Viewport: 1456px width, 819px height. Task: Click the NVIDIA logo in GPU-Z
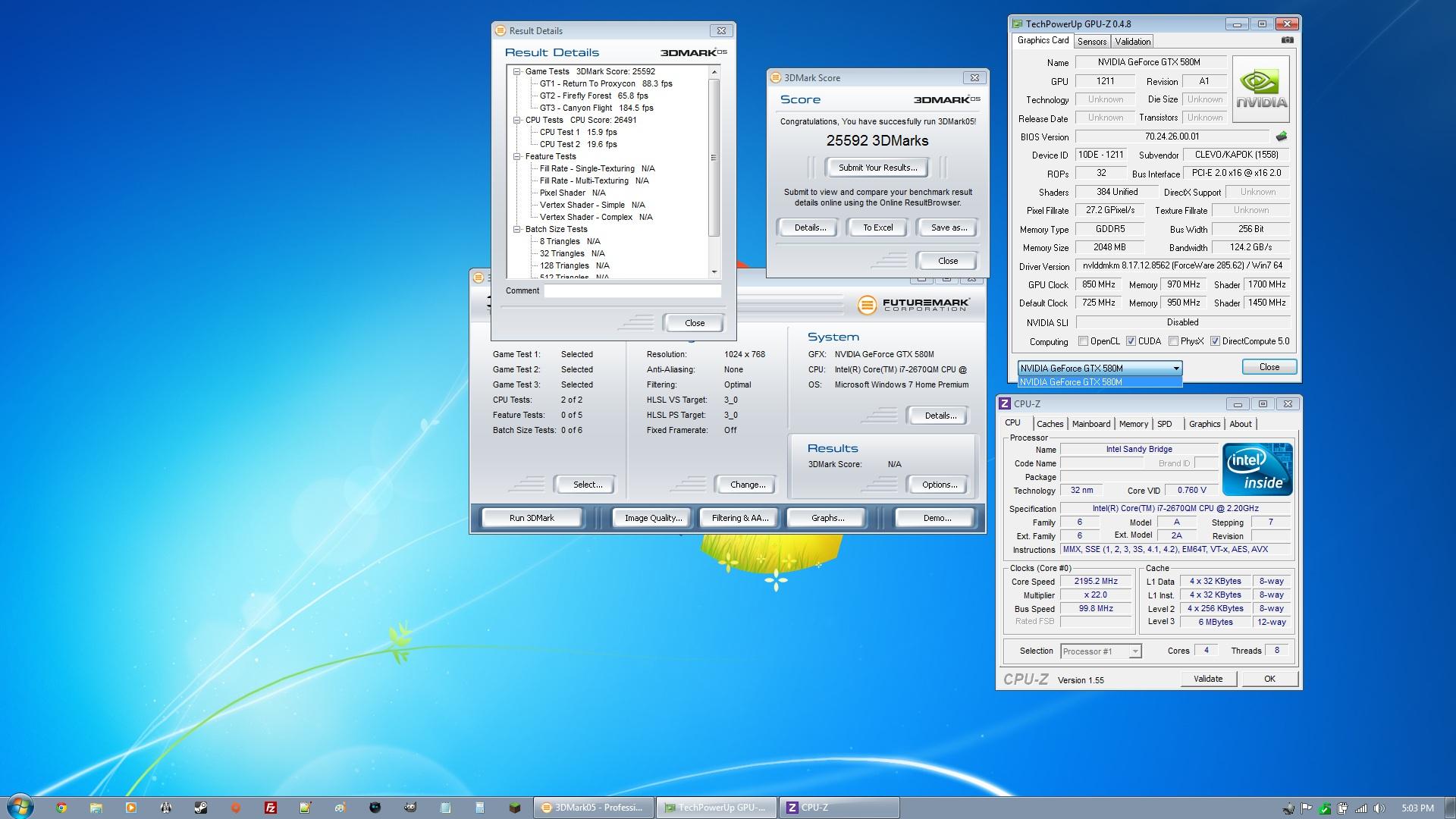click(1262, 89)
